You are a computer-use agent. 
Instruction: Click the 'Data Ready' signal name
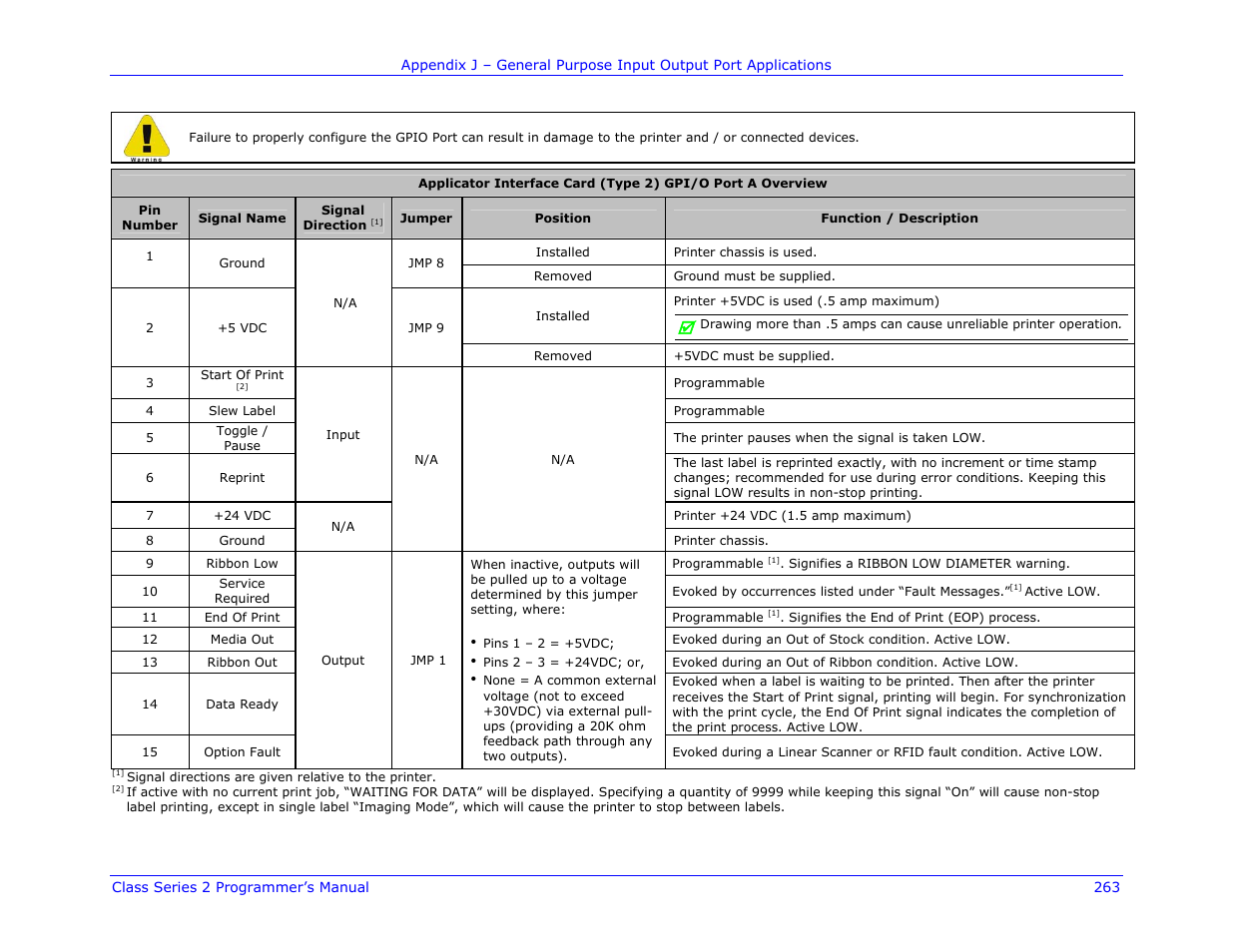(243, 705)
